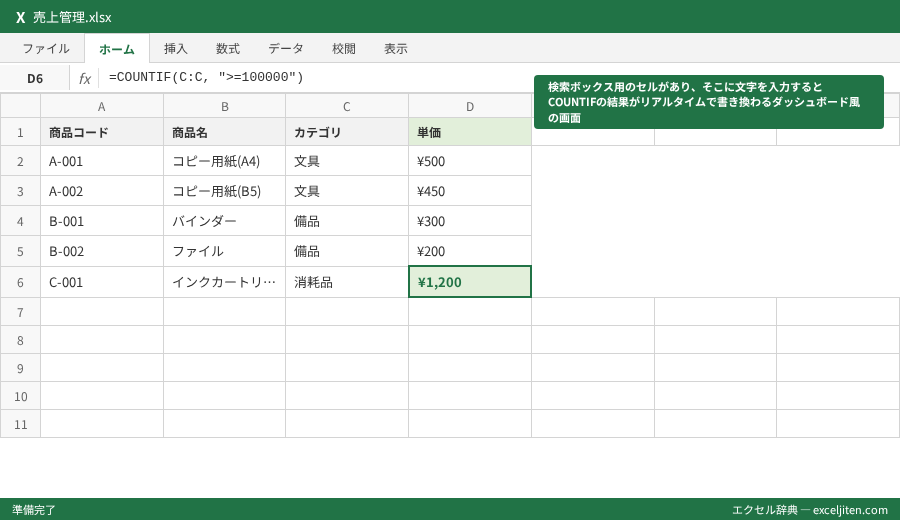Image resolution: width=900 pixels, height=520 pixels.
Task: Select the ¥500 price cell
Action: tap(470, 161)
